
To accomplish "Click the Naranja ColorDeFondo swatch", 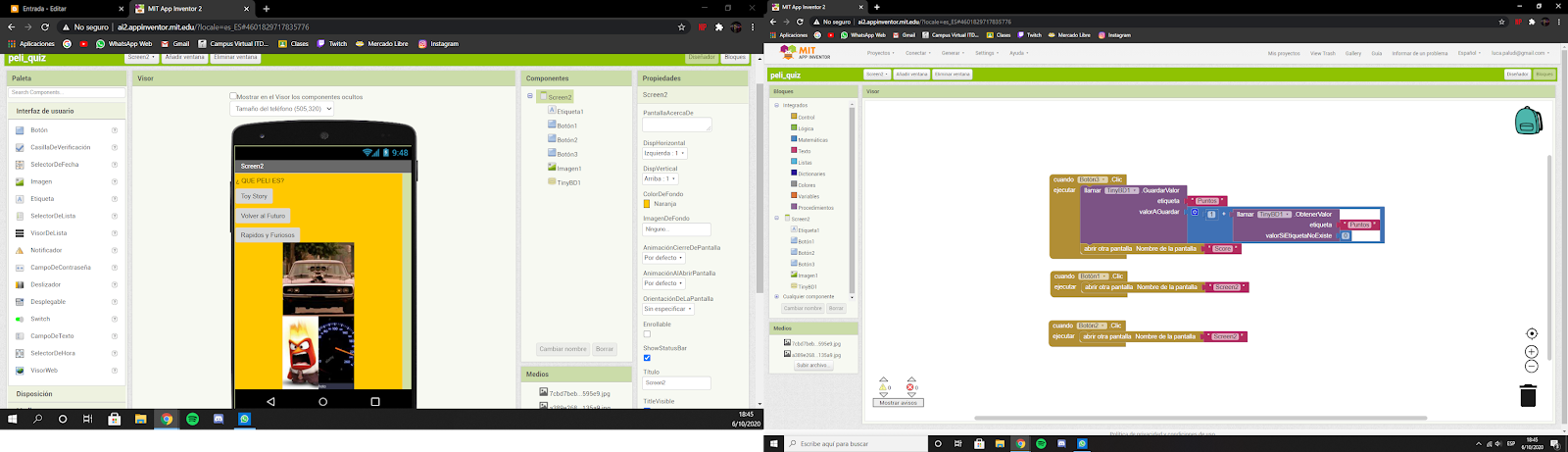I will 647,204.
